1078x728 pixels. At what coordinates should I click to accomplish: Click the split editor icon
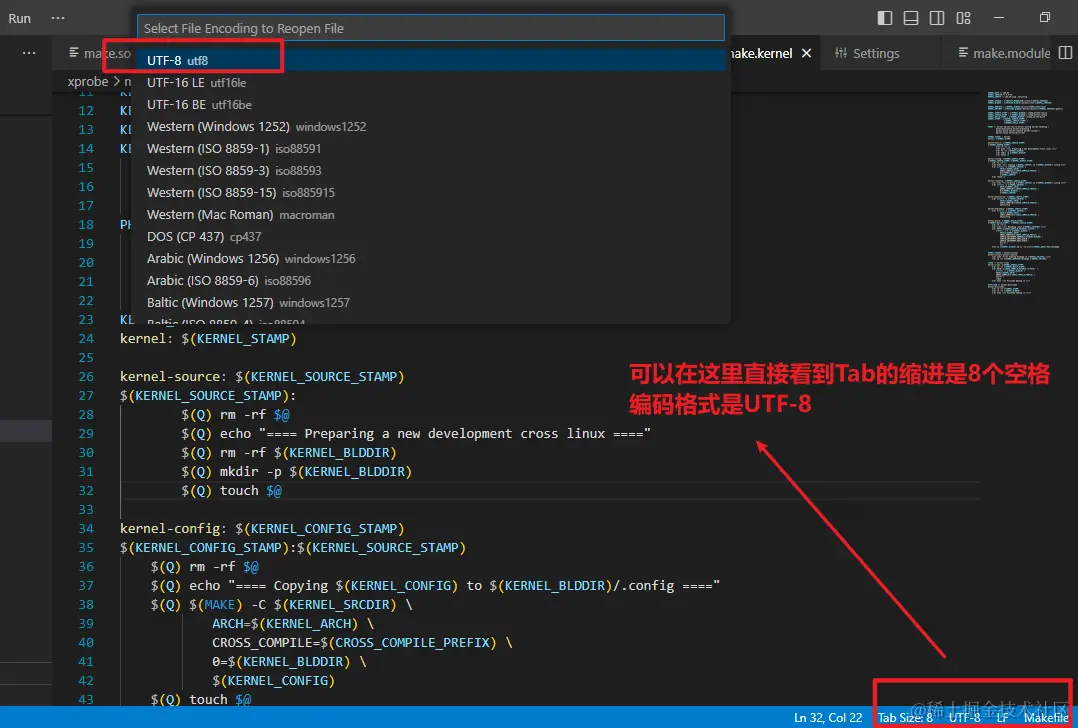(x=1065, y=53)
